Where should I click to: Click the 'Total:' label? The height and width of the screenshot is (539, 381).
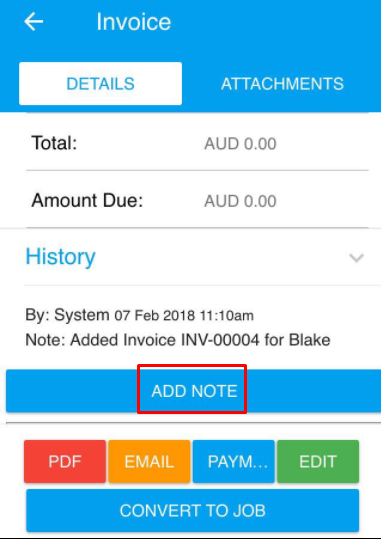click(x=54, y=143)
